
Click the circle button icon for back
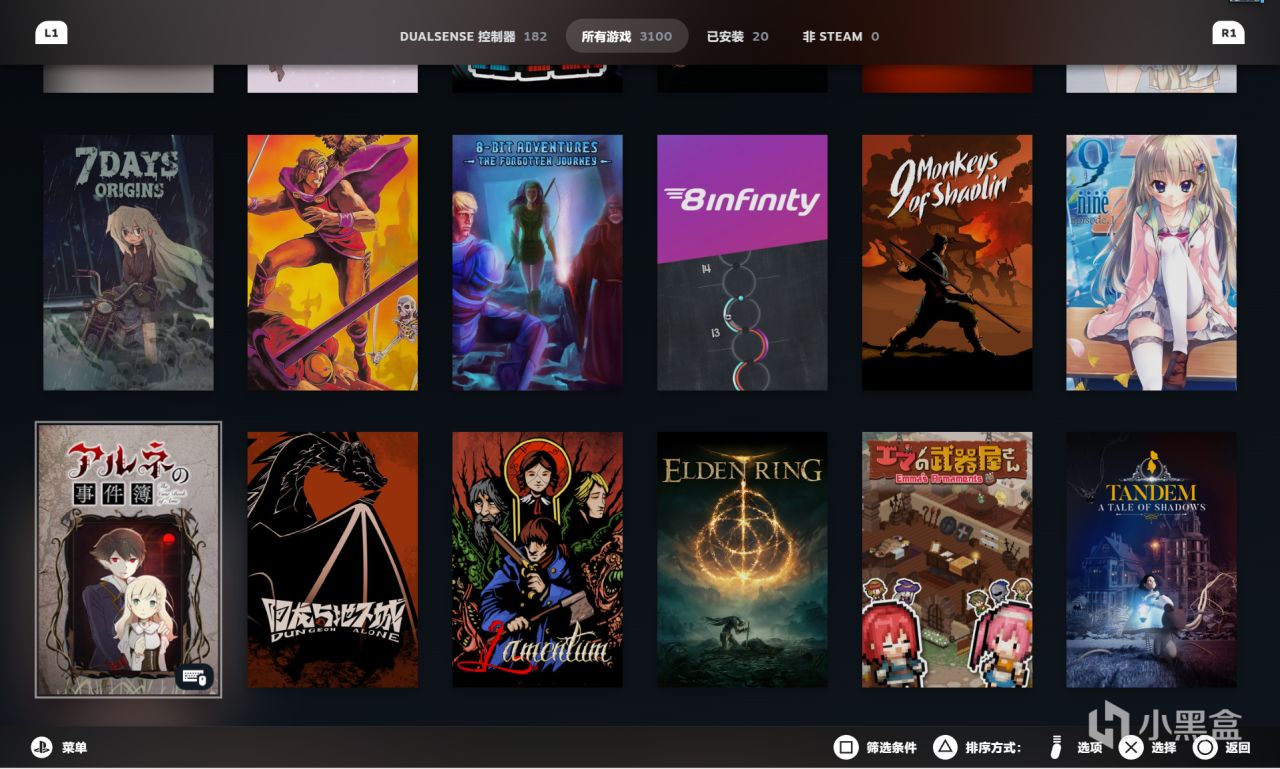(1206, 747)
